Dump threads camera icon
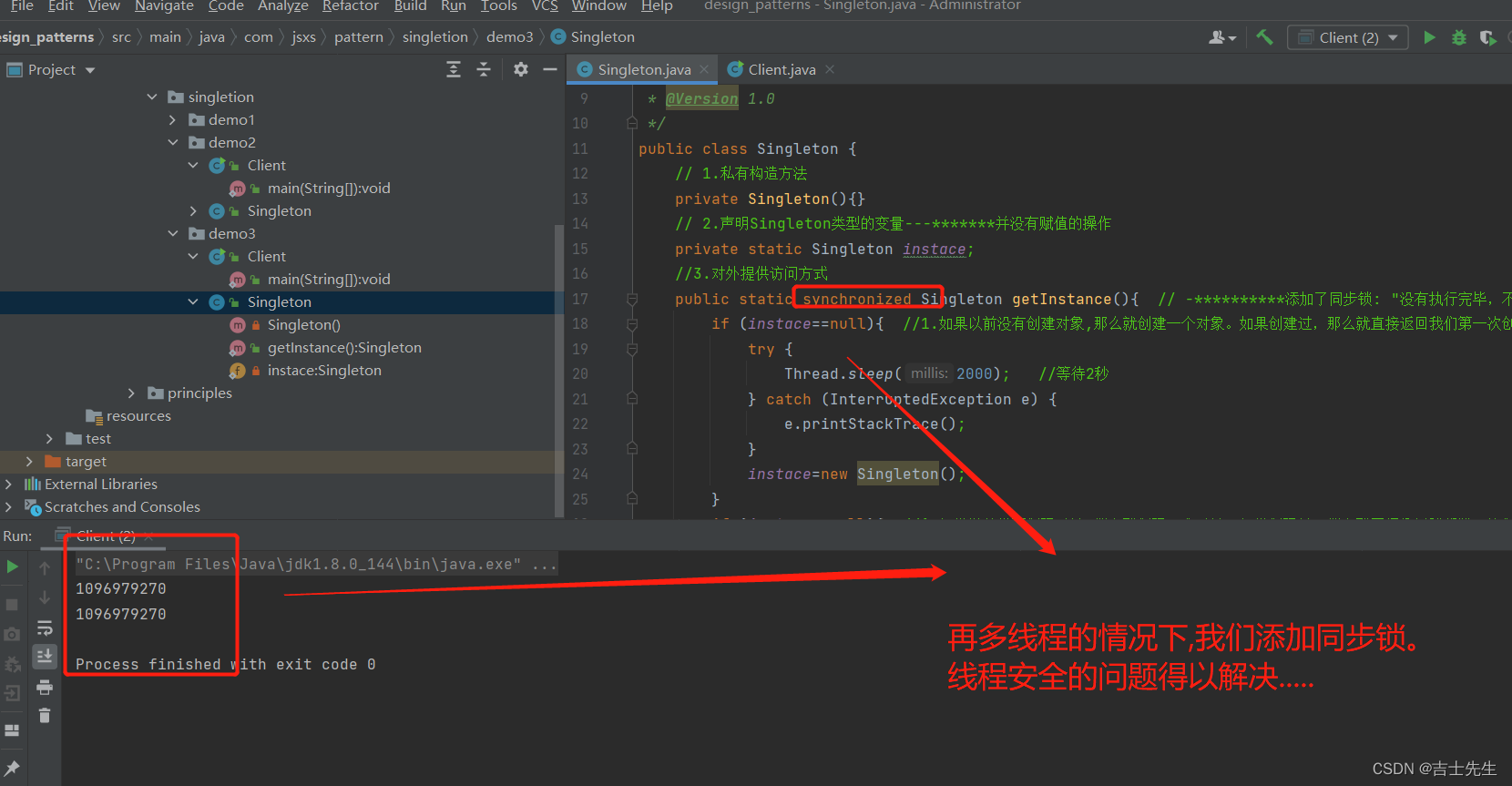Image resolution: width=1512 pixels, height=786 pixels. click(x=12, y=634)
